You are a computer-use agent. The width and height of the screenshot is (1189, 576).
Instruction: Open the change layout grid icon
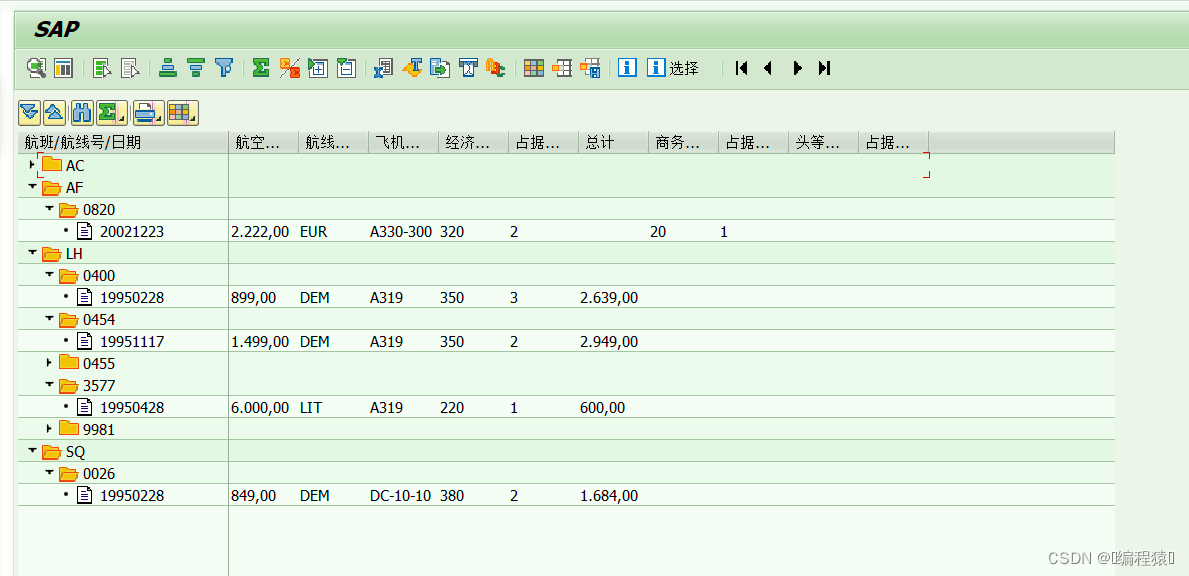click(534, 68)
